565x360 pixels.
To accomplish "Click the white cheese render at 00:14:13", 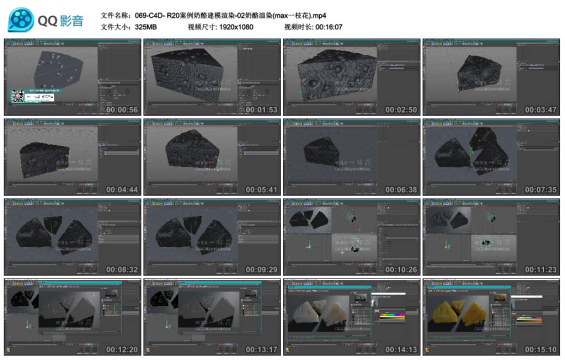I will click(352, 317).
